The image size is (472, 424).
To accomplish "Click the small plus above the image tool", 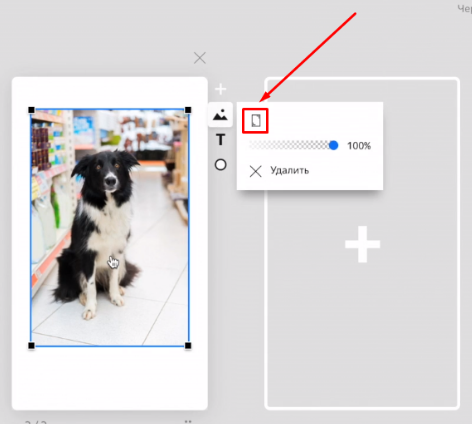I will point(220,89).
